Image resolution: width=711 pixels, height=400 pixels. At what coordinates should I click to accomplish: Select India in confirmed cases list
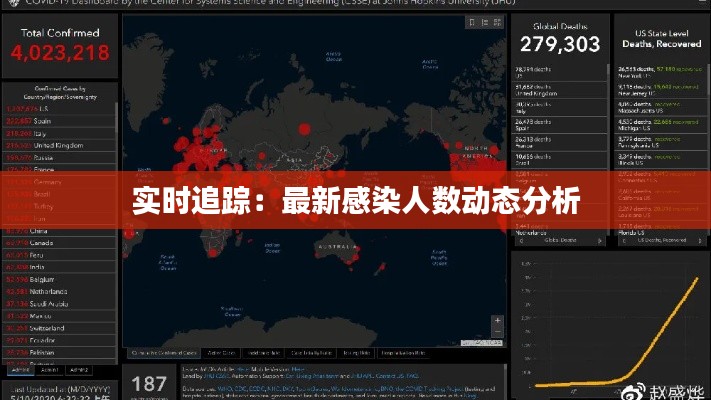coord(59,267)
